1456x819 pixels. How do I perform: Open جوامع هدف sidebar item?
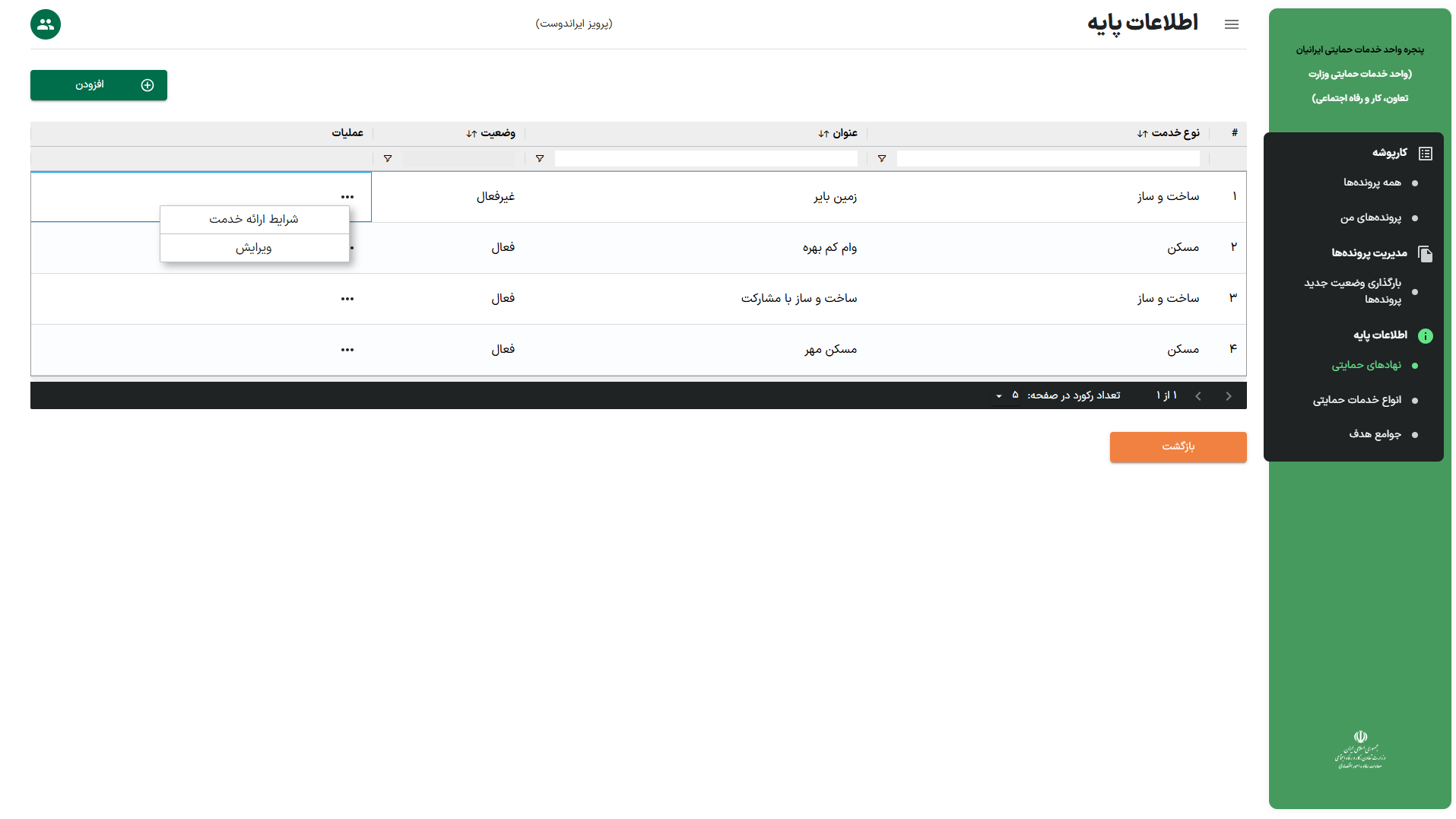point(1375,434)
